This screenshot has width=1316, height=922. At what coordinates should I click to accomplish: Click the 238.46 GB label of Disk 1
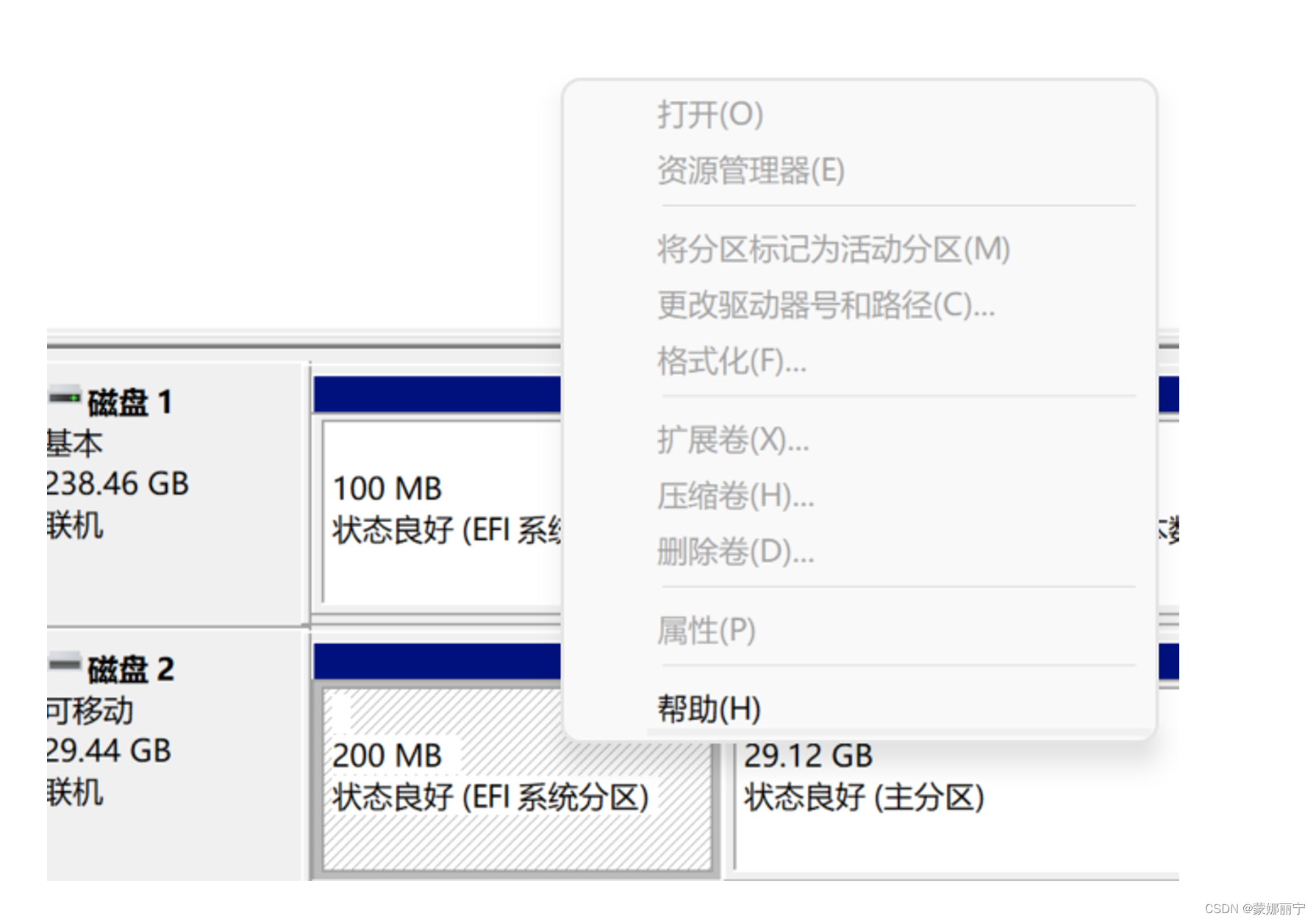(118, 484)
